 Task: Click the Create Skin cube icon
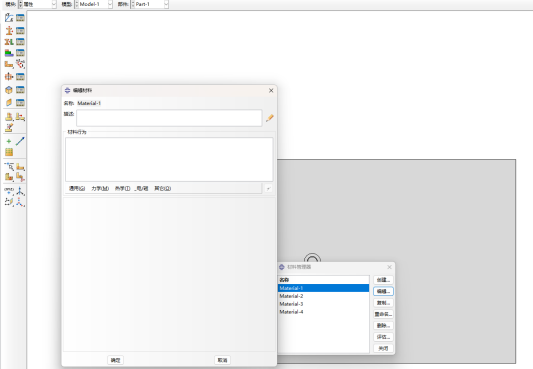point(9,90)
